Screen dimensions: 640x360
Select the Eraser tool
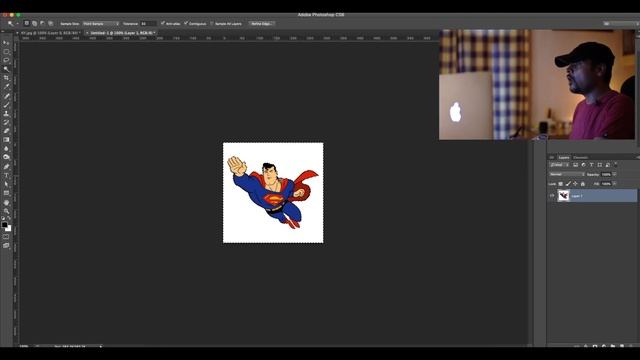click(x=6, y=131)
